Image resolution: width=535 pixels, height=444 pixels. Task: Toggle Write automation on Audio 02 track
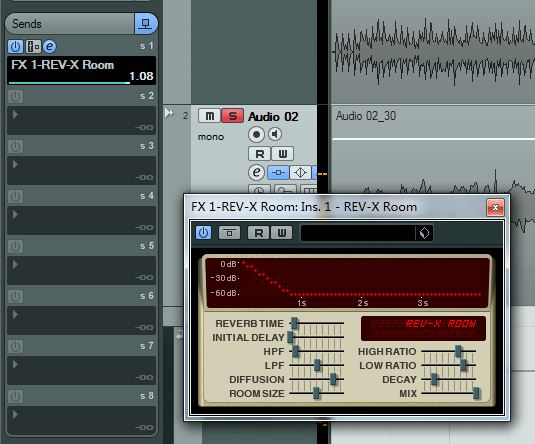tap(283, 154)
